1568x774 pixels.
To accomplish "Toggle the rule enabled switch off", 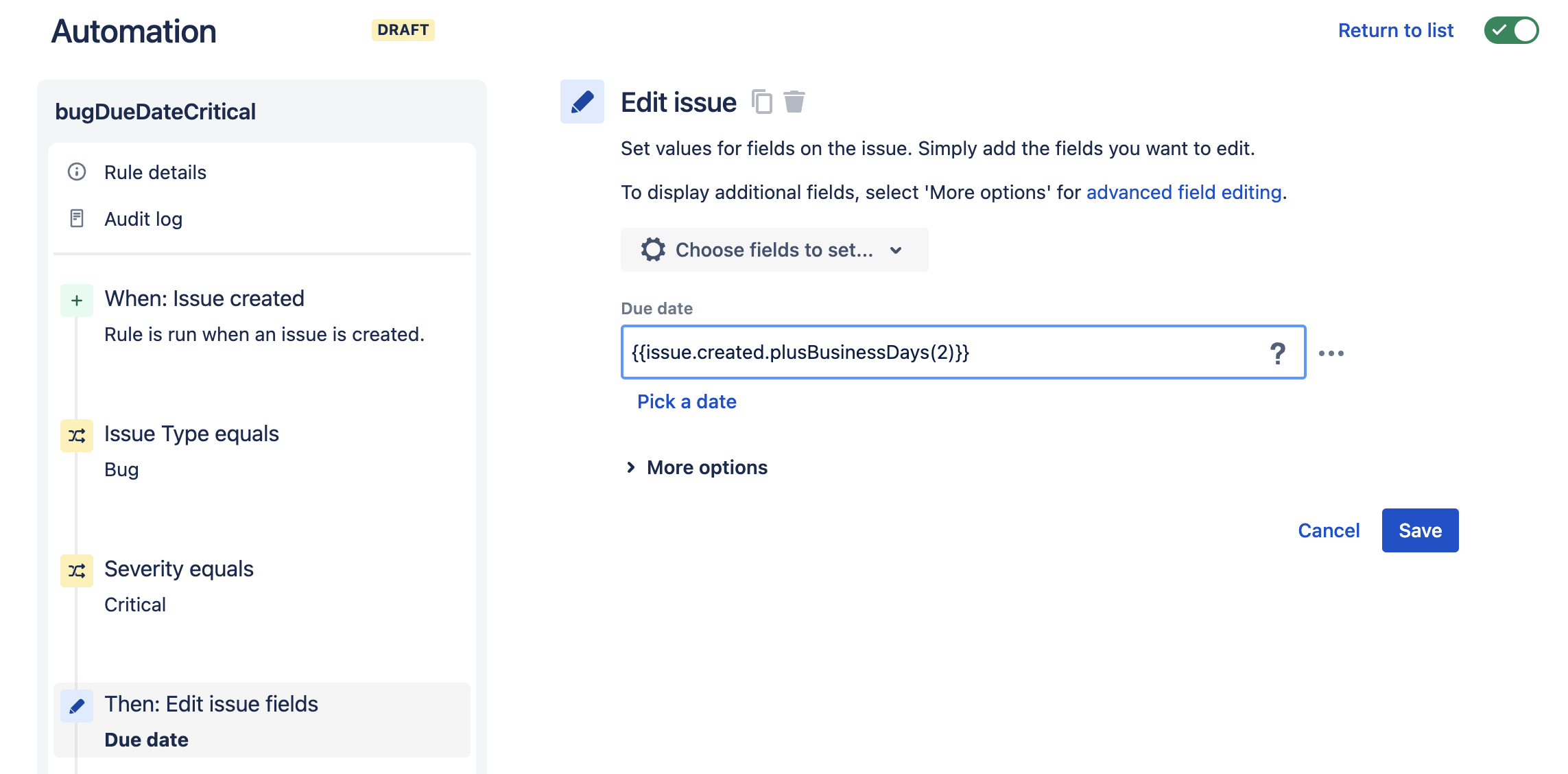I will tap(1511, 30).
